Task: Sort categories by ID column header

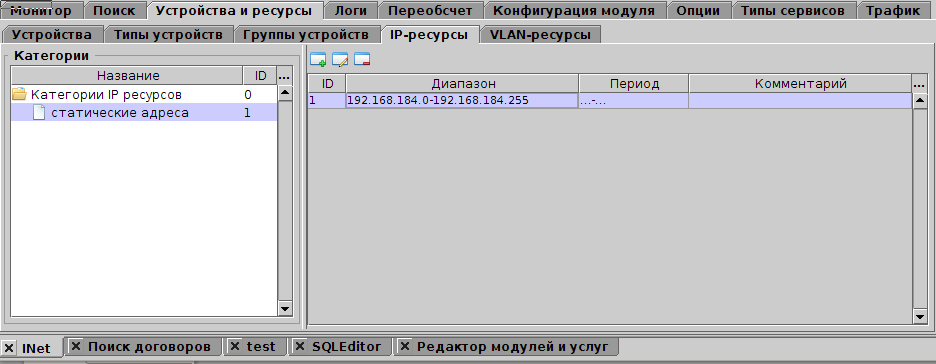Action: (260, 76)
